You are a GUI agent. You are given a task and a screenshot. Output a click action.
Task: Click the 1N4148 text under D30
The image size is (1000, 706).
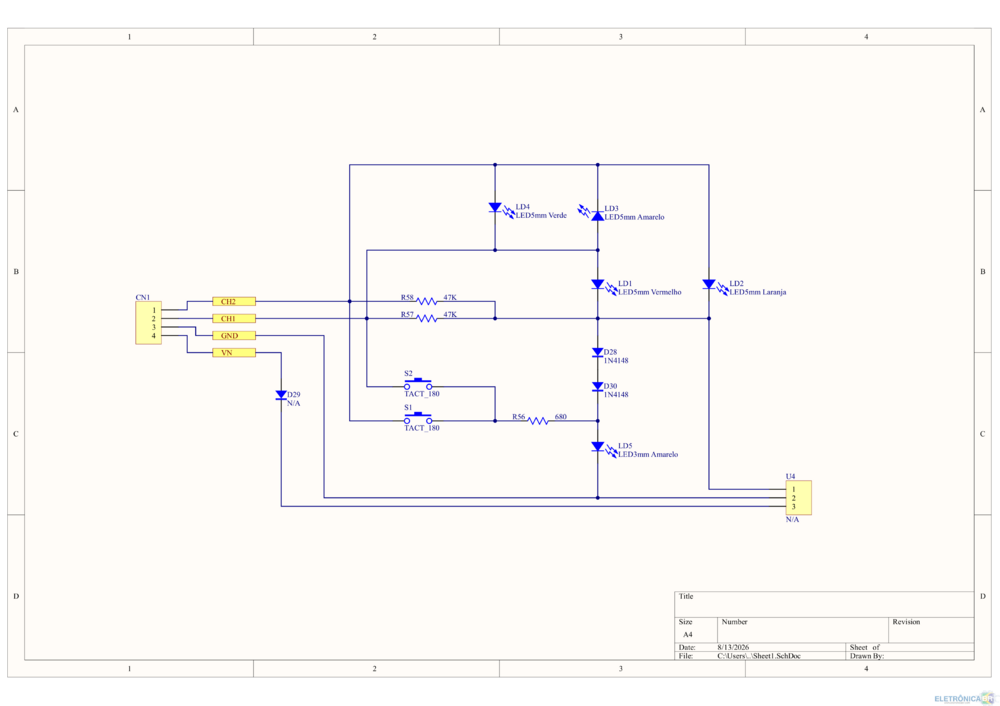click(x=616, y=395)
